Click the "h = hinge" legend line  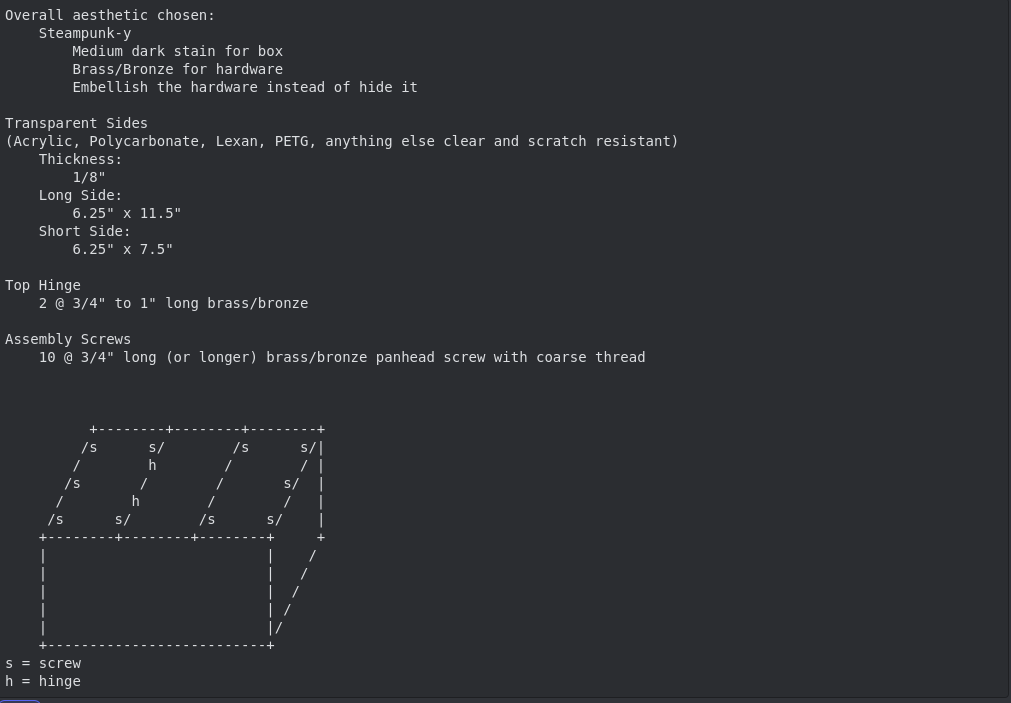point(43,681)
